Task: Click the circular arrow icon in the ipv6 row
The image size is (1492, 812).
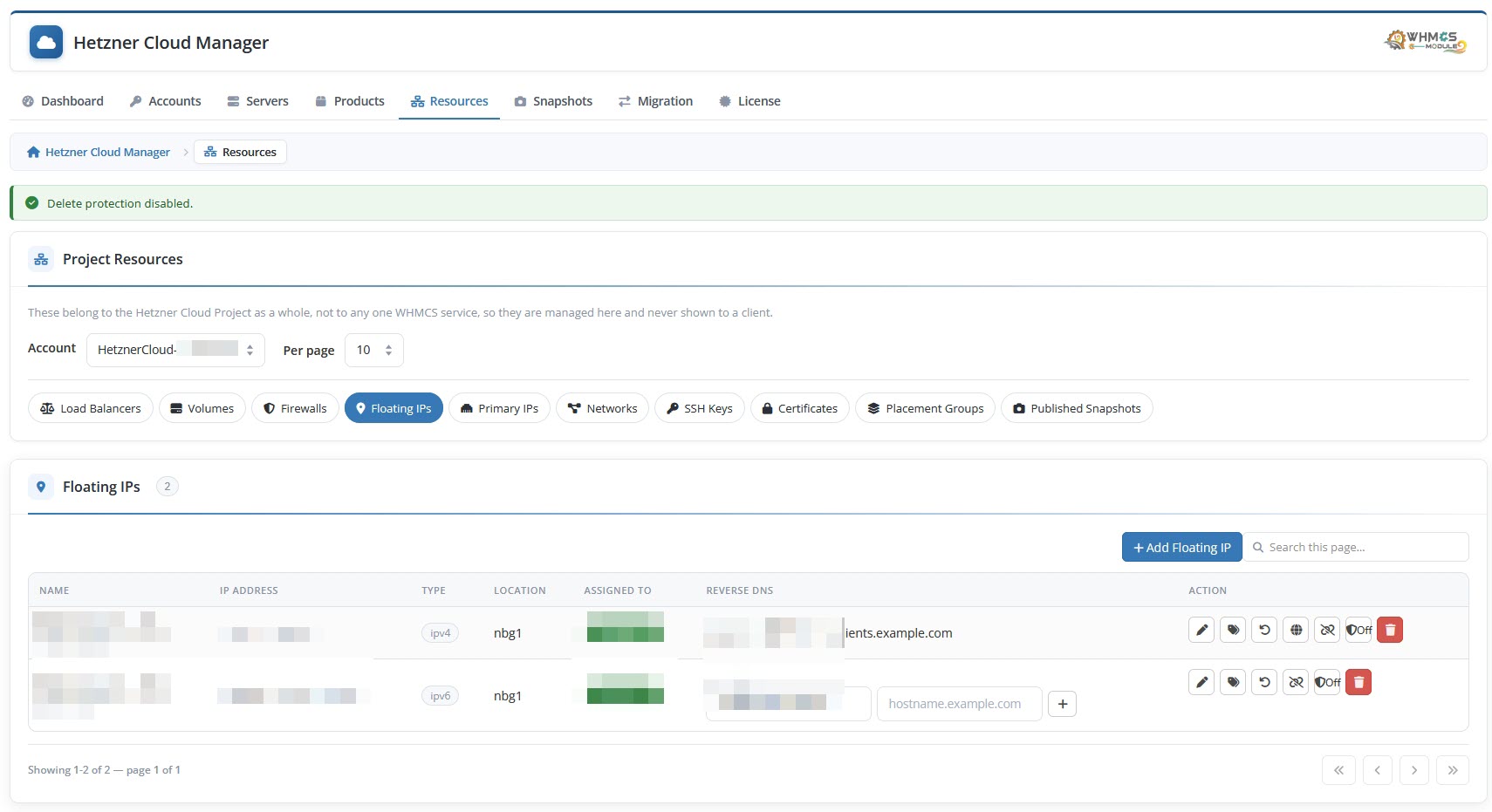Action: pyautogui.click(x=1264, y=682)
